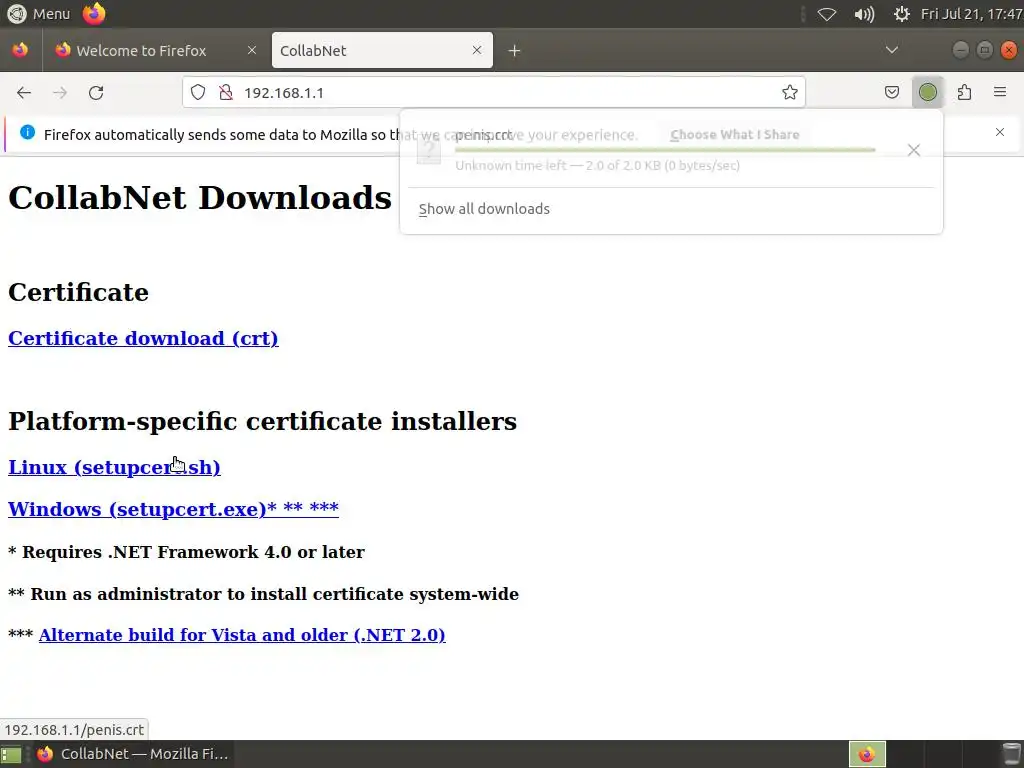Launch Firefox from top panel icon
This screenshot has height=768, width=1024.
point(94,14)
